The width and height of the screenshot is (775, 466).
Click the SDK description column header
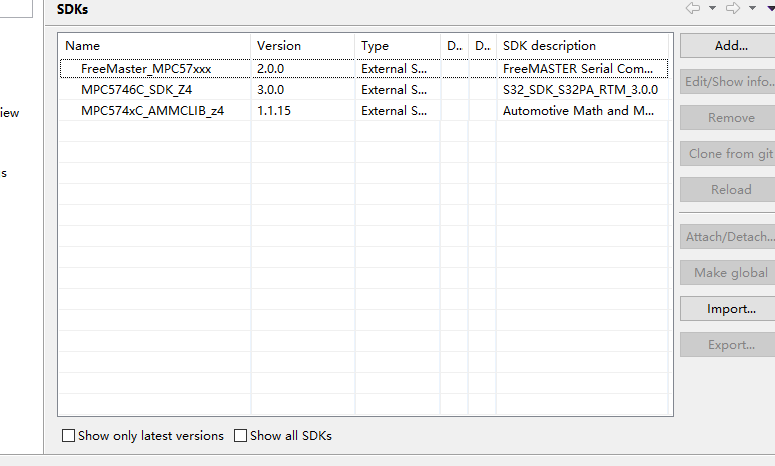pyautogui.click(x=582, y=46)
